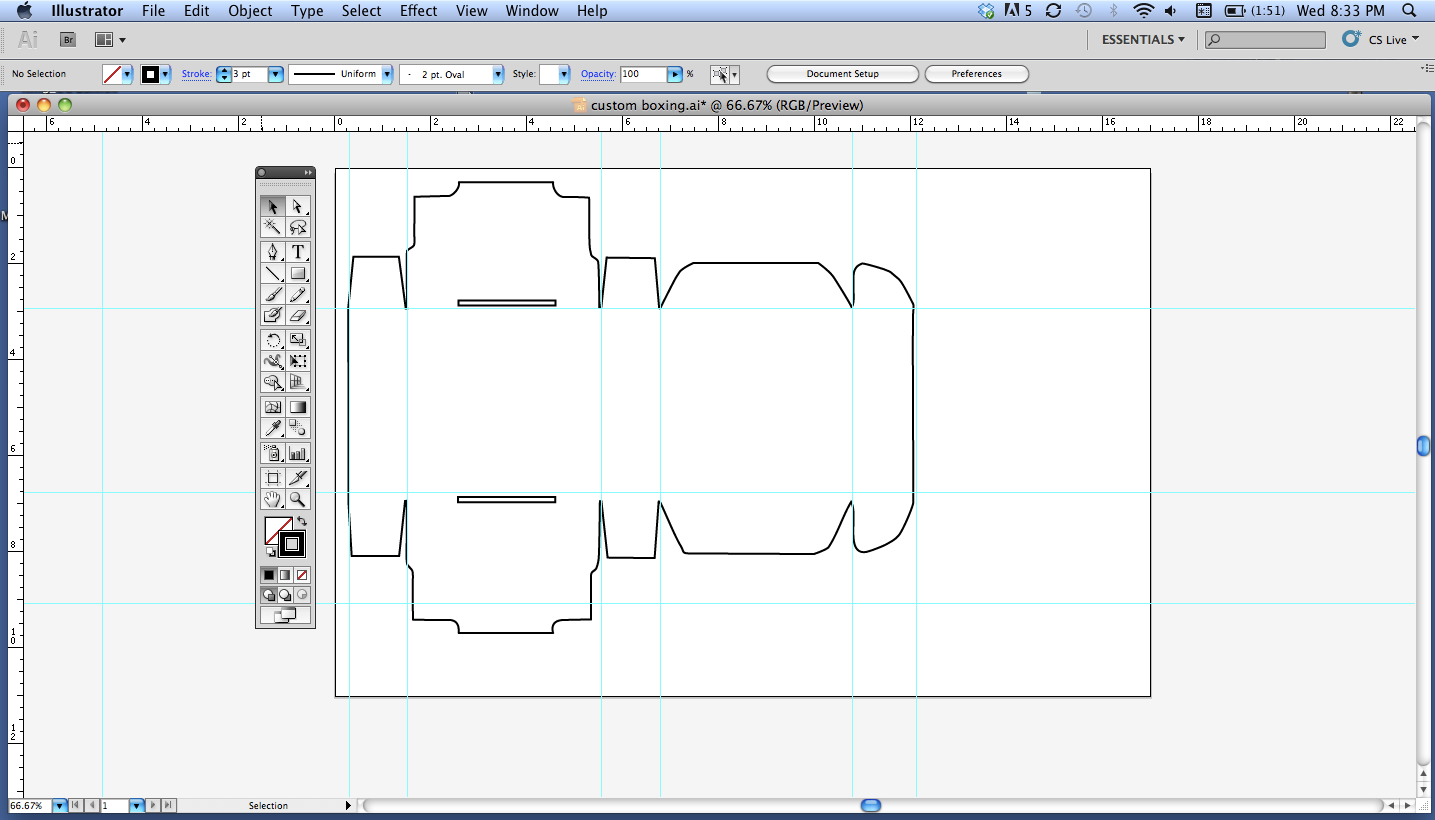This screenshot has width=1435, height=820.
Task: Click the Document Setup button
Action: [842, 74]
